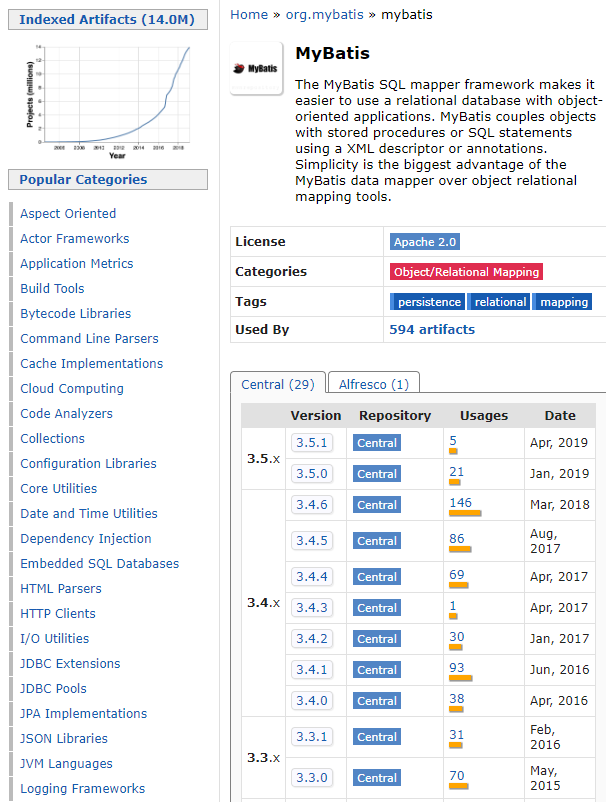Open version 3.3.0

coord(311,777)
